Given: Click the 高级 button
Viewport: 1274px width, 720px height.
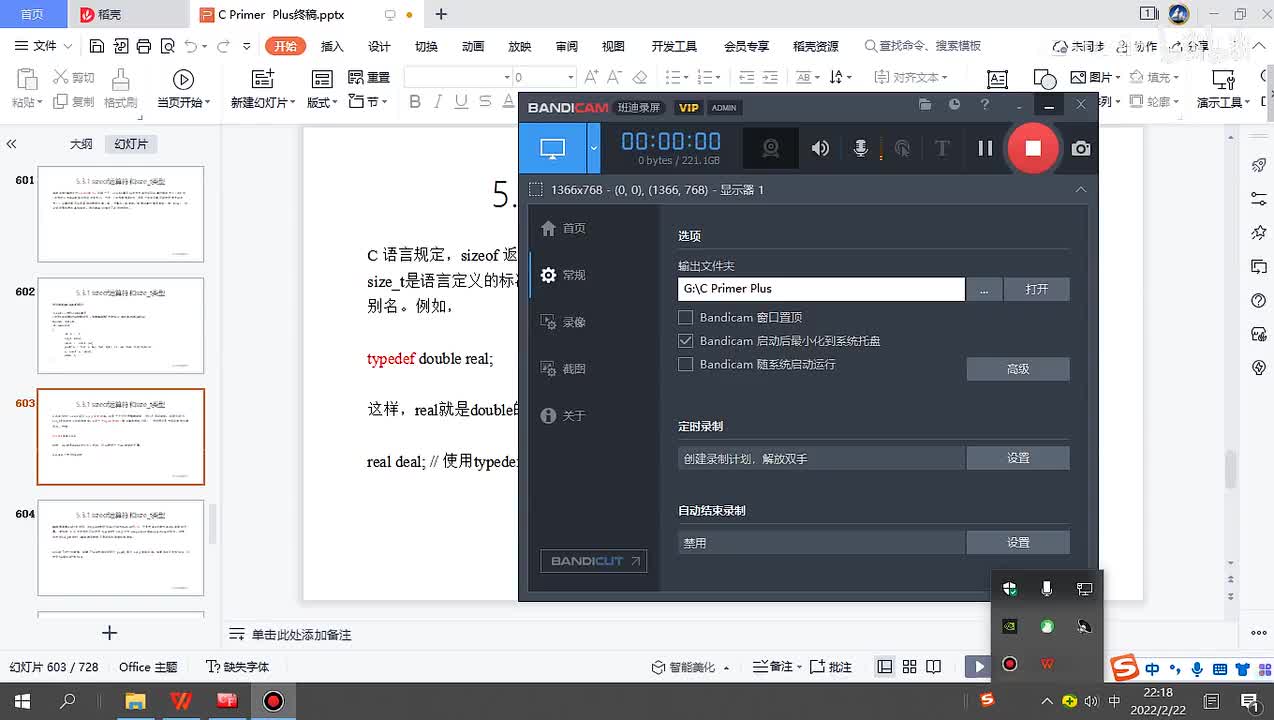Looking at the screenshot, I should (x=1018, y=369).
